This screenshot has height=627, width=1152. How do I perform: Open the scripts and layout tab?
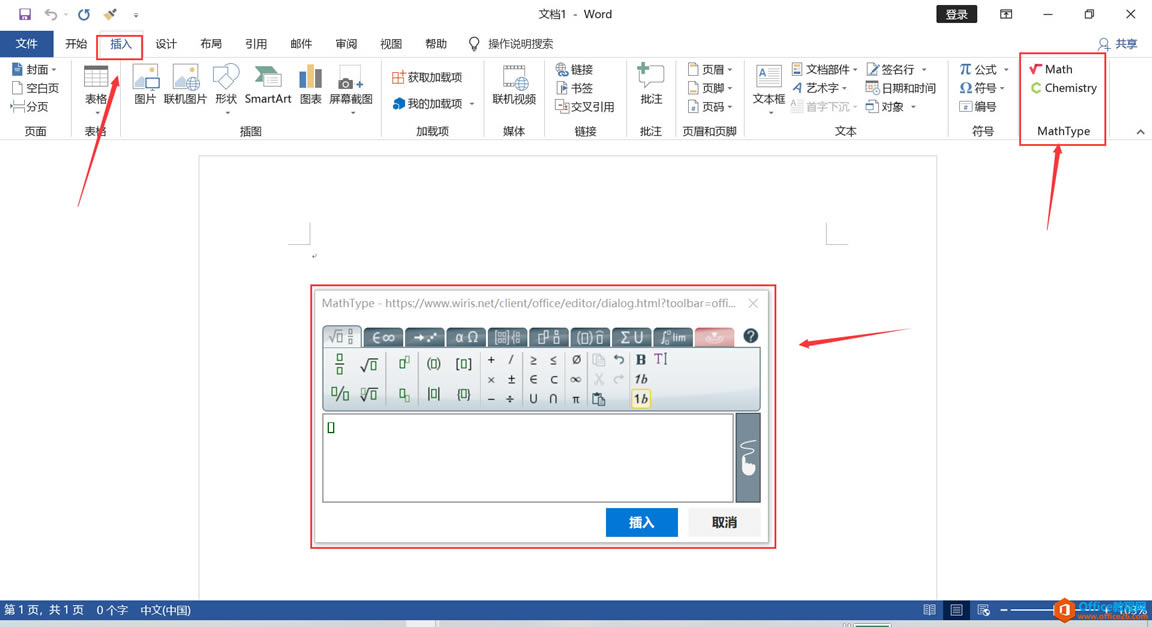tap(549, 337)
